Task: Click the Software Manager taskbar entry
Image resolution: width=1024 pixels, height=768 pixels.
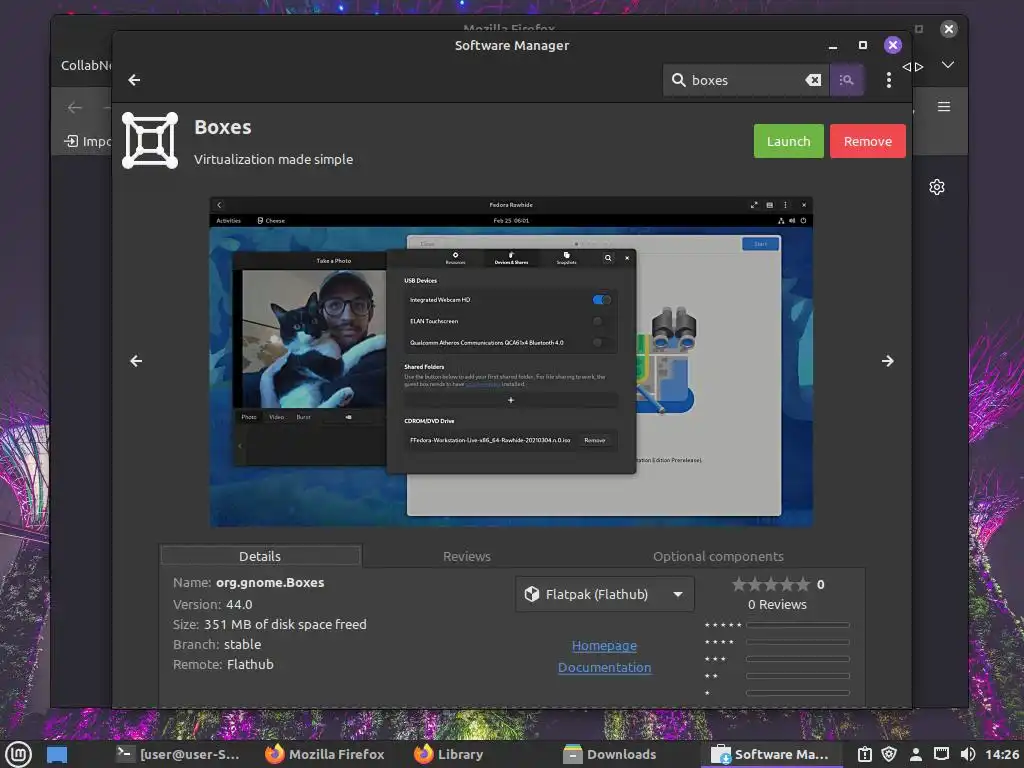Action: (769, 754)
